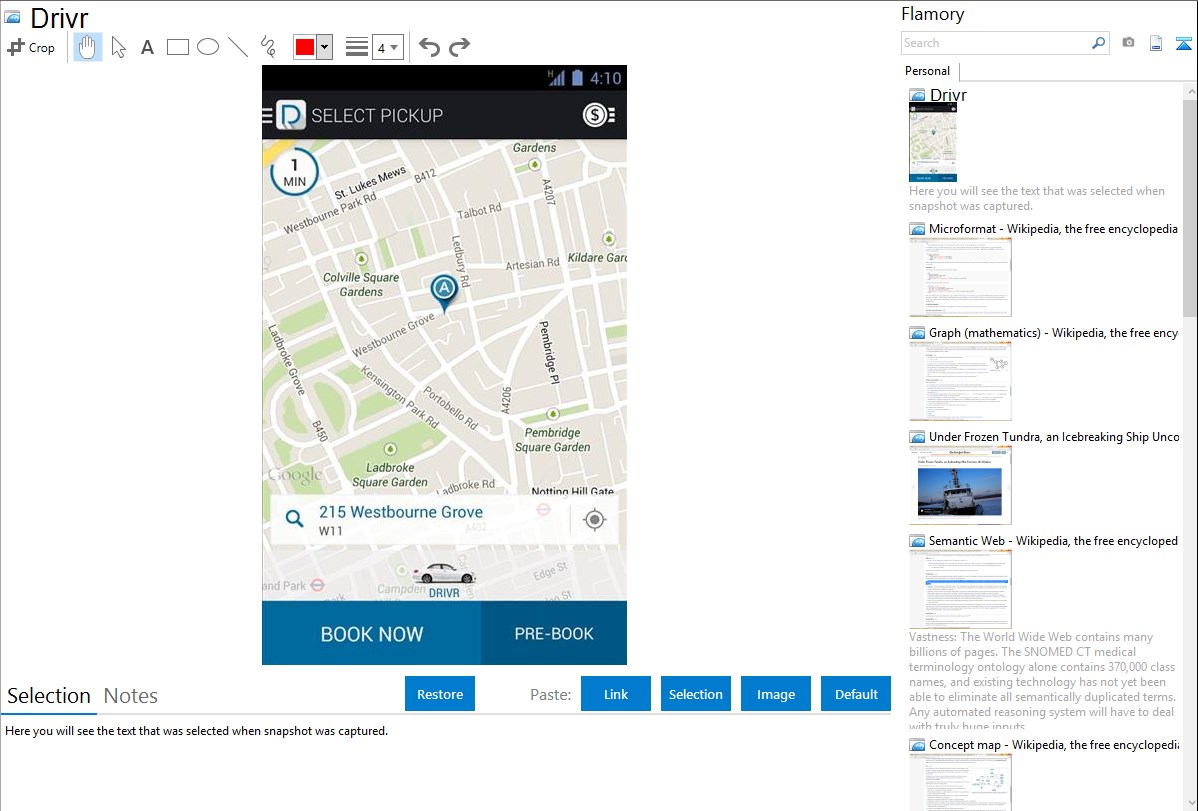This screenshot has height=811, width=1198.
Task: Open the Semantic Web snapshot thumbnail
Action: 960,589
